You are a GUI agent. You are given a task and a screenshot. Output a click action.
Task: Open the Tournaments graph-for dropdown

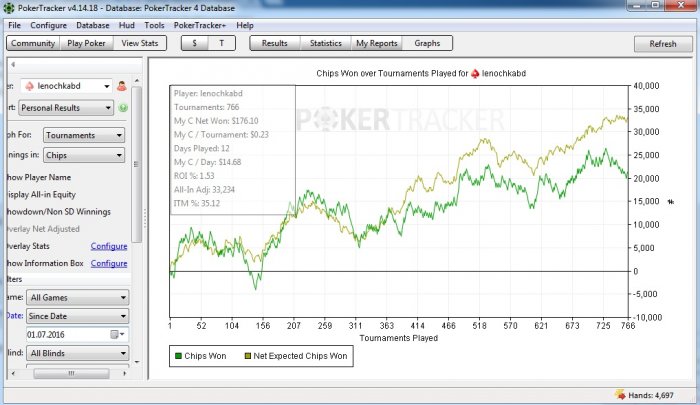84,135
